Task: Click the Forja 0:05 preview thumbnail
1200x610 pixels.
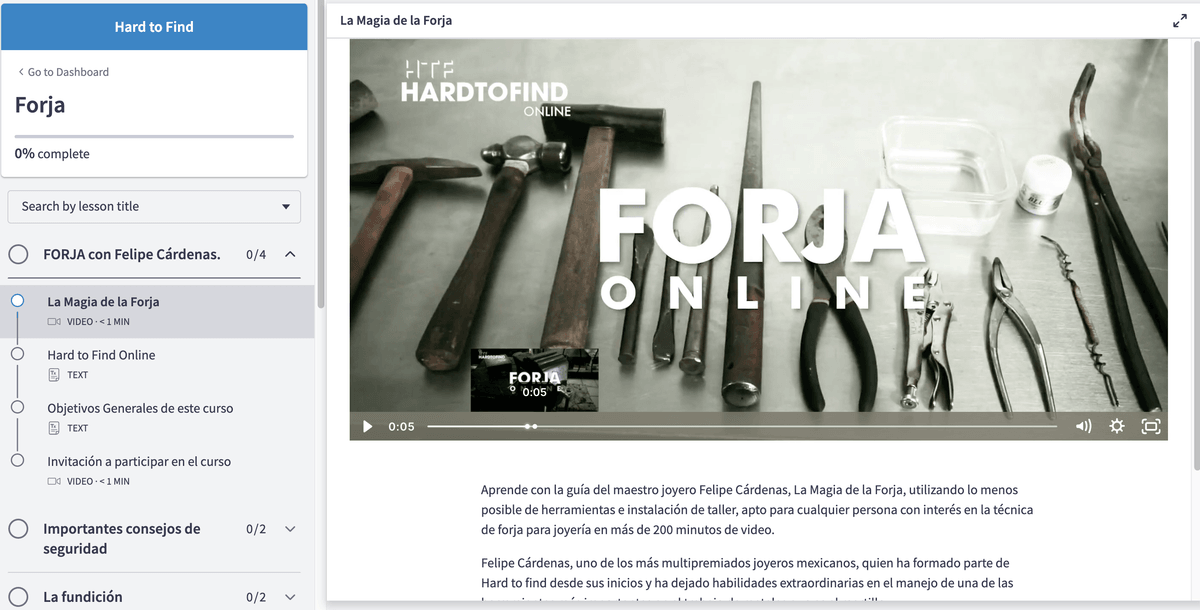Action: coord(535,380)
